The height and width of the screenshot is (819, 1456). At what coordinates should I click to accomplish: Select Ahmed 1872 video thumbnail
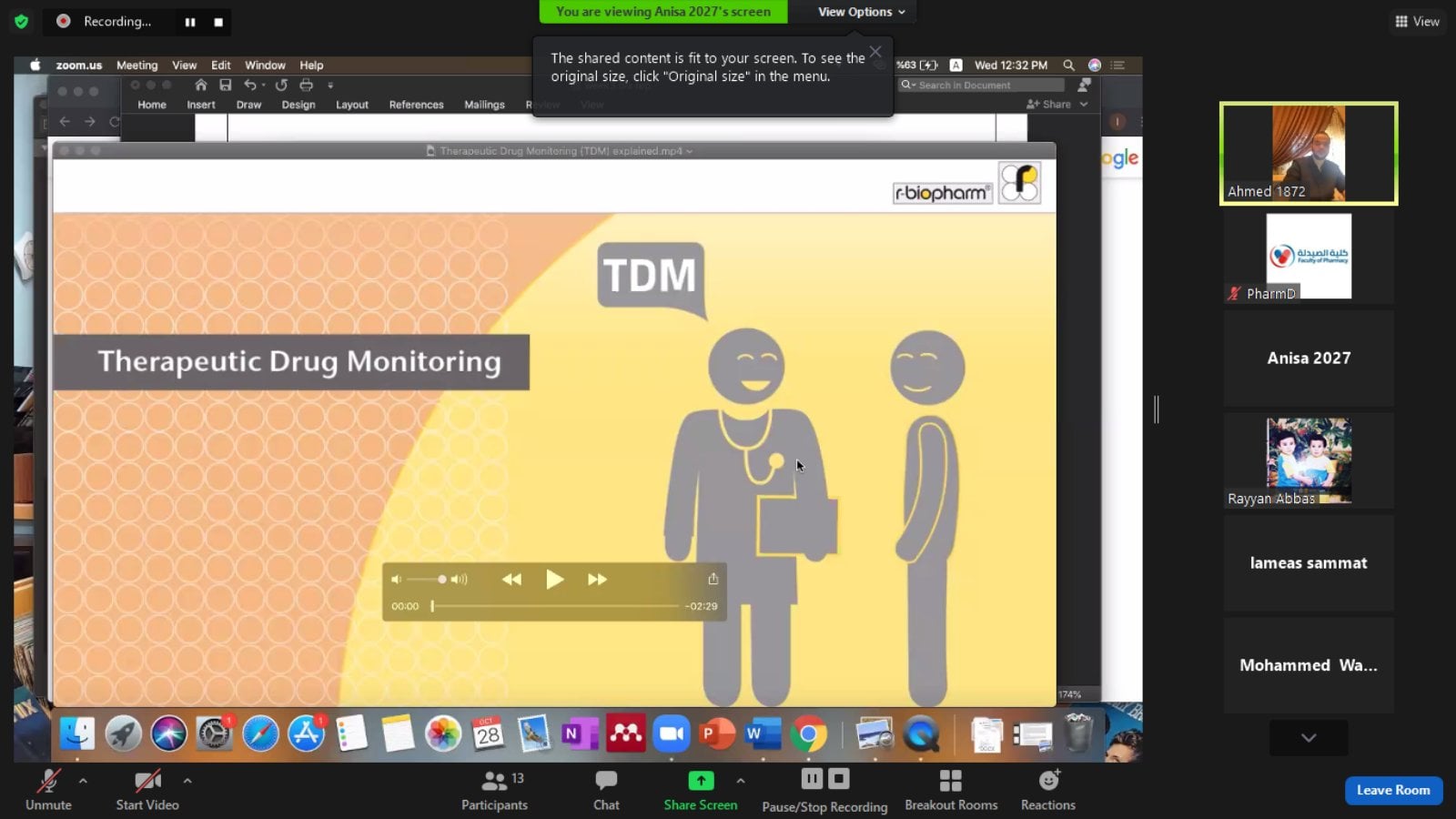click(x=1309, y=153)
